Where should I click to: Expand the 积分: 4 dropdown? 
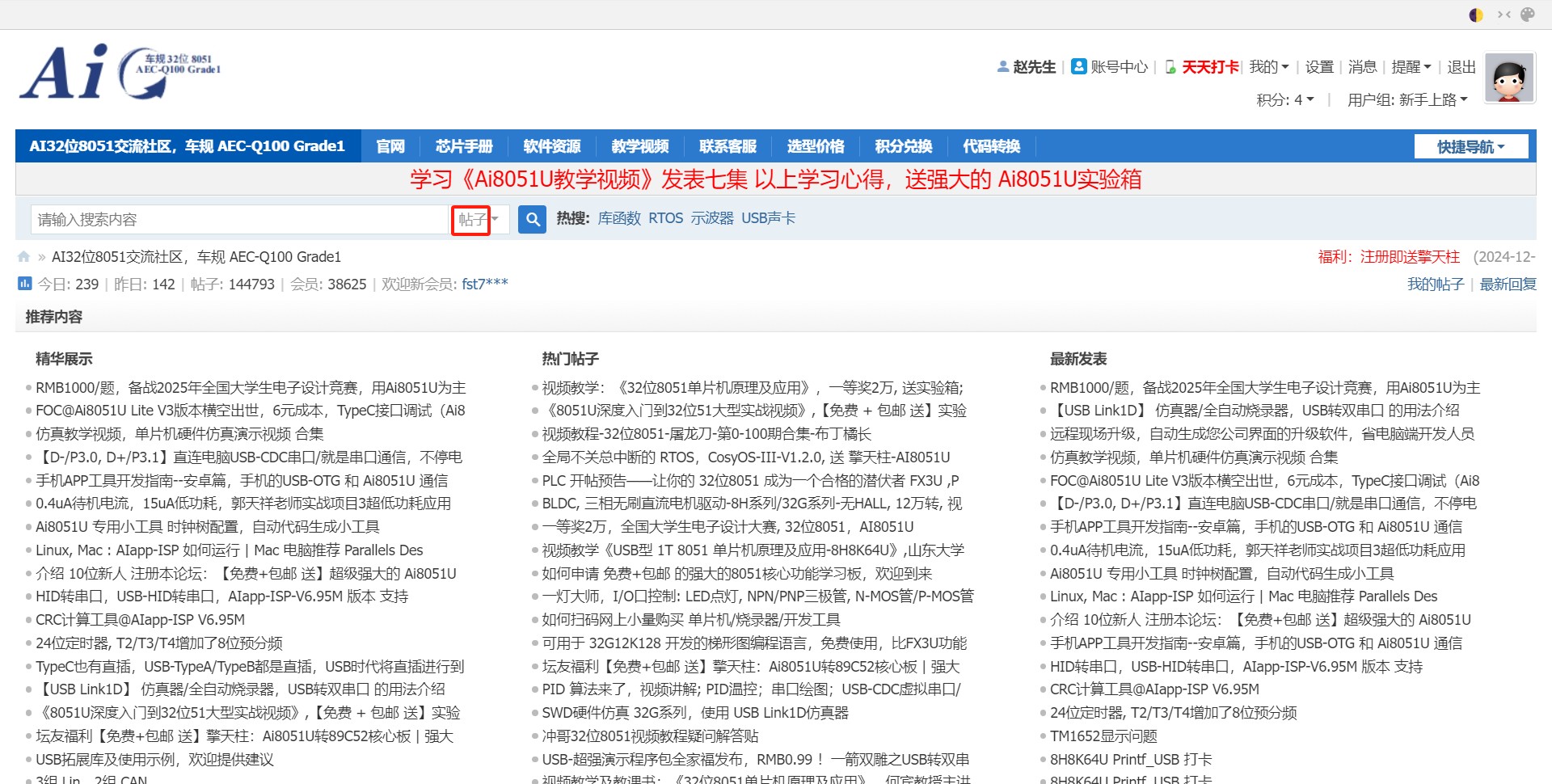1285,100
